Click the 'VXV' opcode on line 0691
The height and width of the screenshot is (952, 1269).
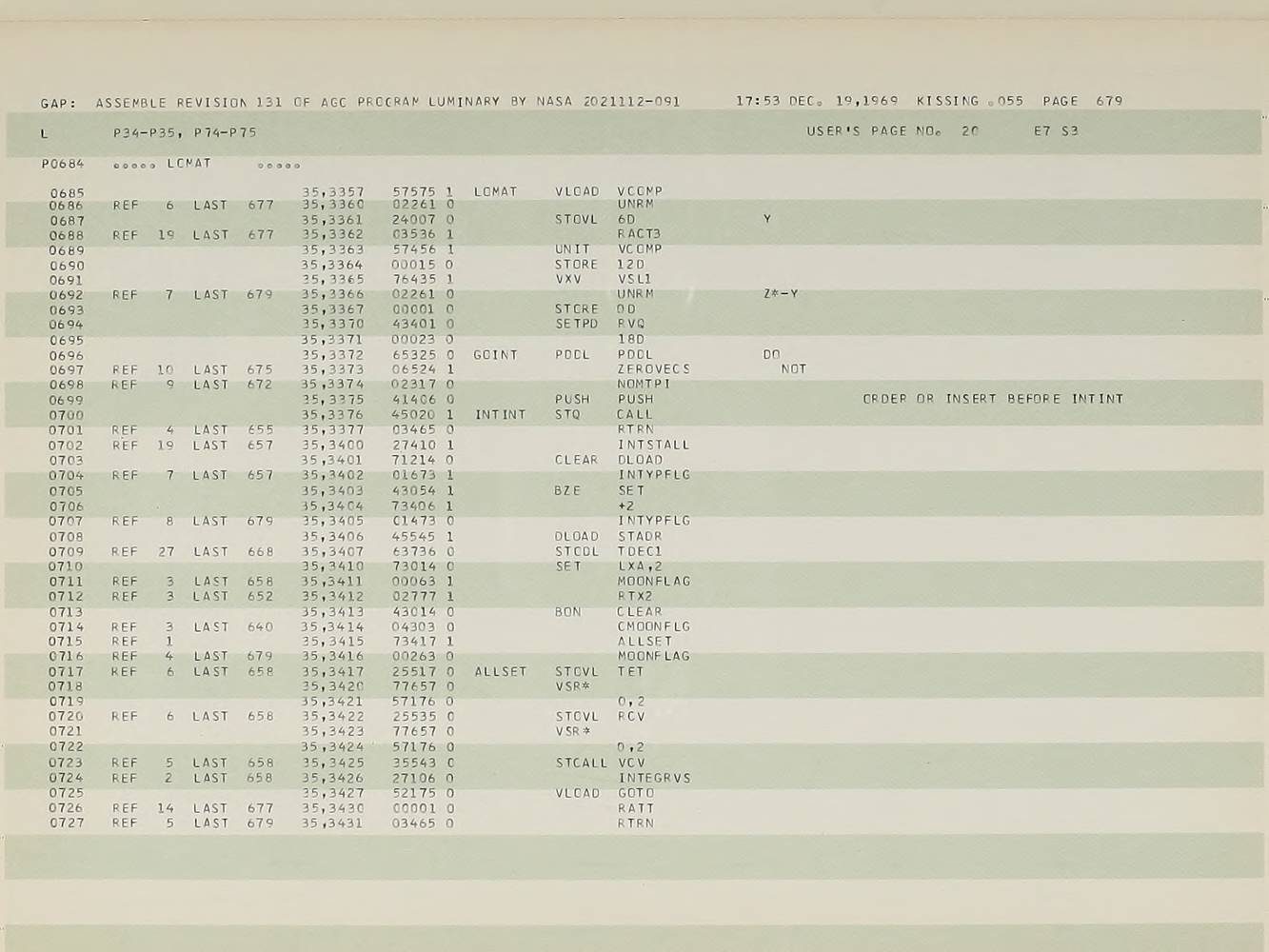tap(568, 280)
